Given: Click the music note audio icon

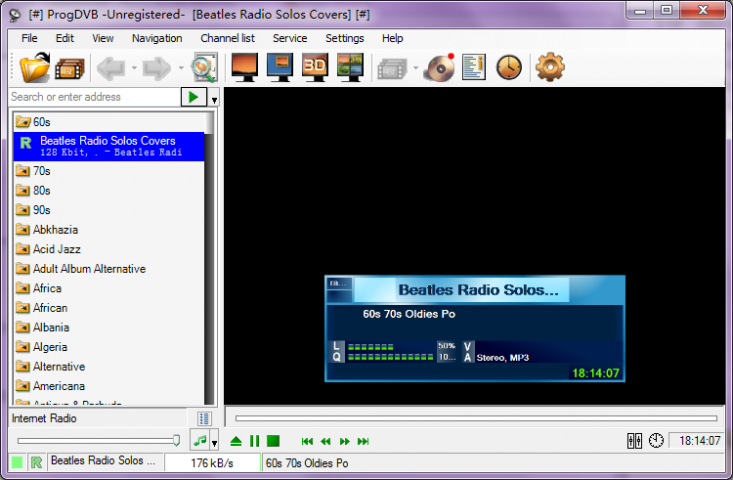Looking at the screenshot, I should (200, 441).
